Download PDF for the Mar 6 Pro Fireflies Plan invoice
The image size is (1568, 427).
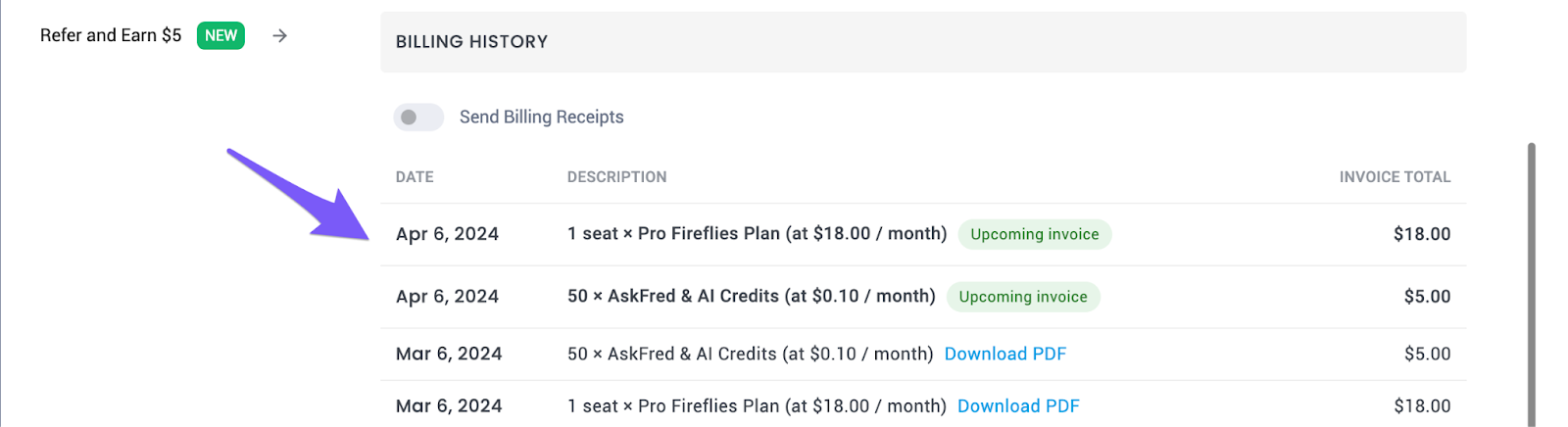click(1017, 406)
